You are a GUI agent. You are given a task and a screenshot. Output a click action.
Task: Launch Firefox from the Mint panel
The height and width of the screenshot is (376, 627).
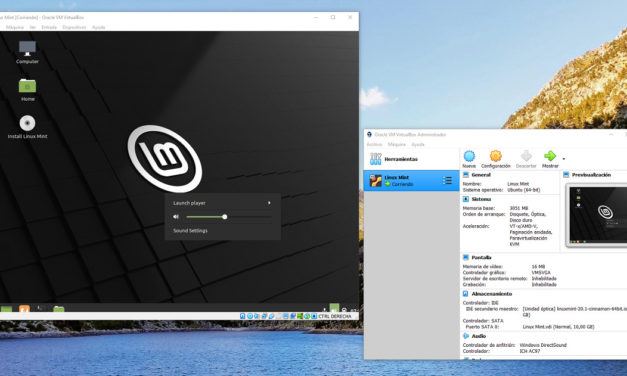click(x=24, y=308)
